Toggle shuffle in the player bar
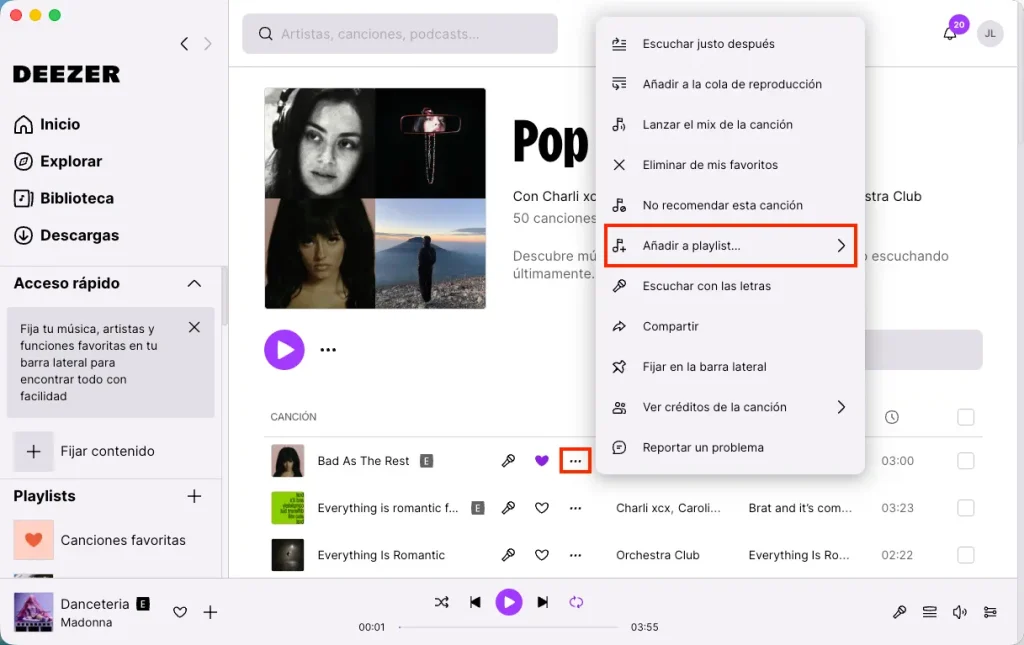This screenshot has width=1024, height=645. tap(441, 602)
